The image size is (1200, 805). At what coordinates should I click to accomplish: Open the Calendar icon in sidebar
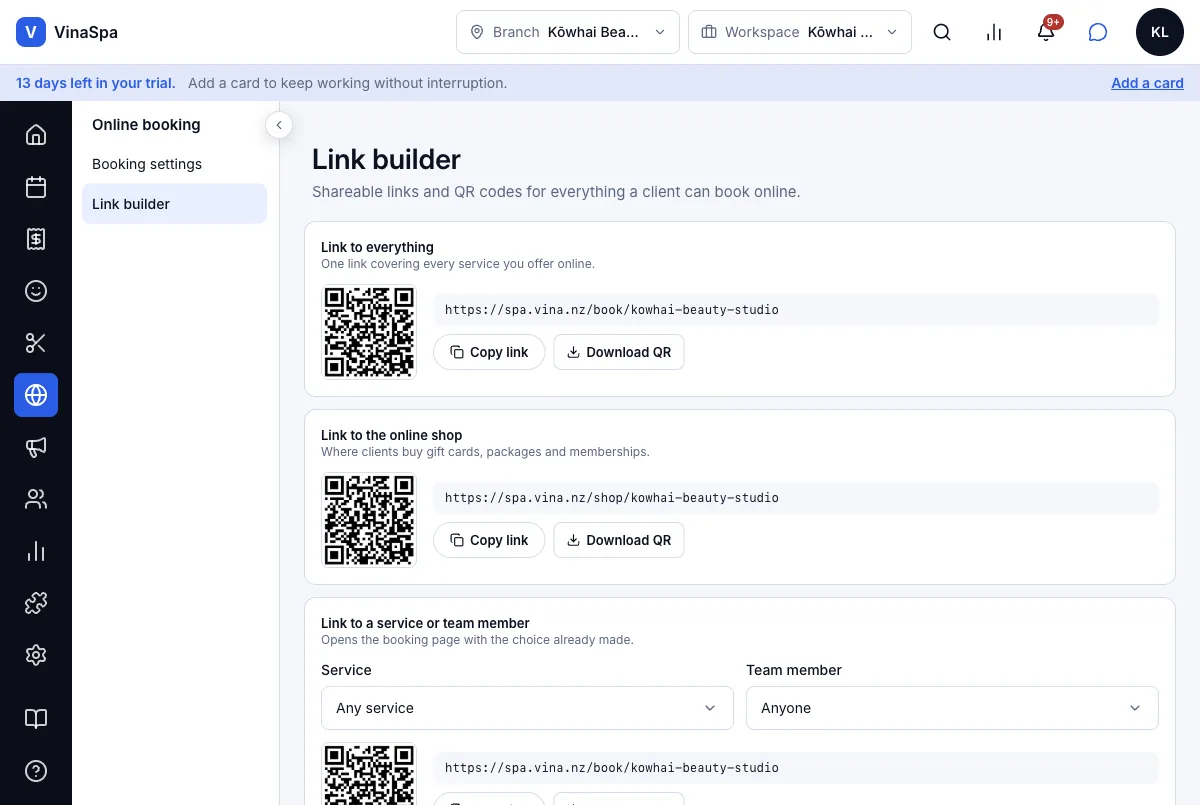(36, 187)
